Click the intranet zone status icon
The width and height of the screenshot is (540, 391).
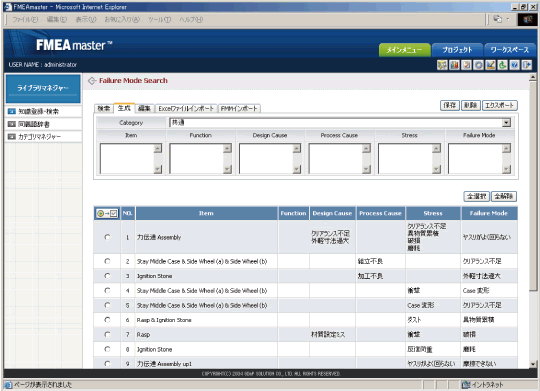point(466,384)
